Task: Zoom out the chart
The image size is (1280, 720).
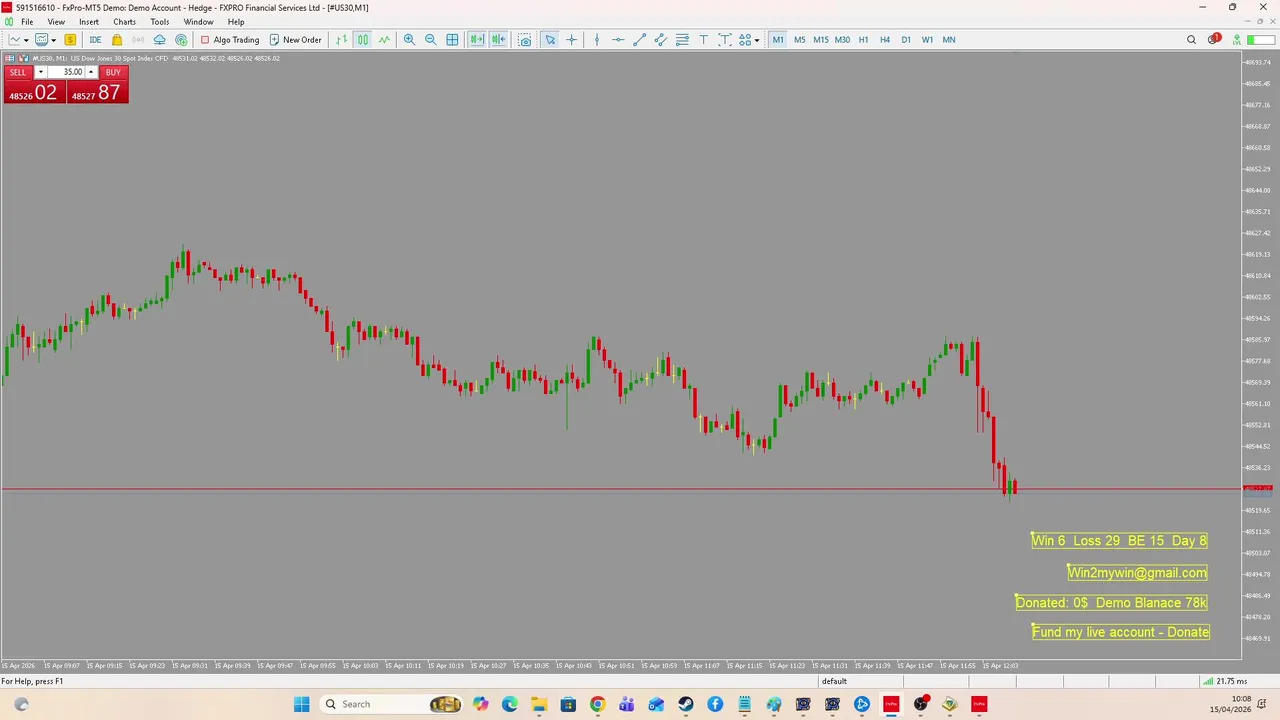Action: (x=431, y=40)
